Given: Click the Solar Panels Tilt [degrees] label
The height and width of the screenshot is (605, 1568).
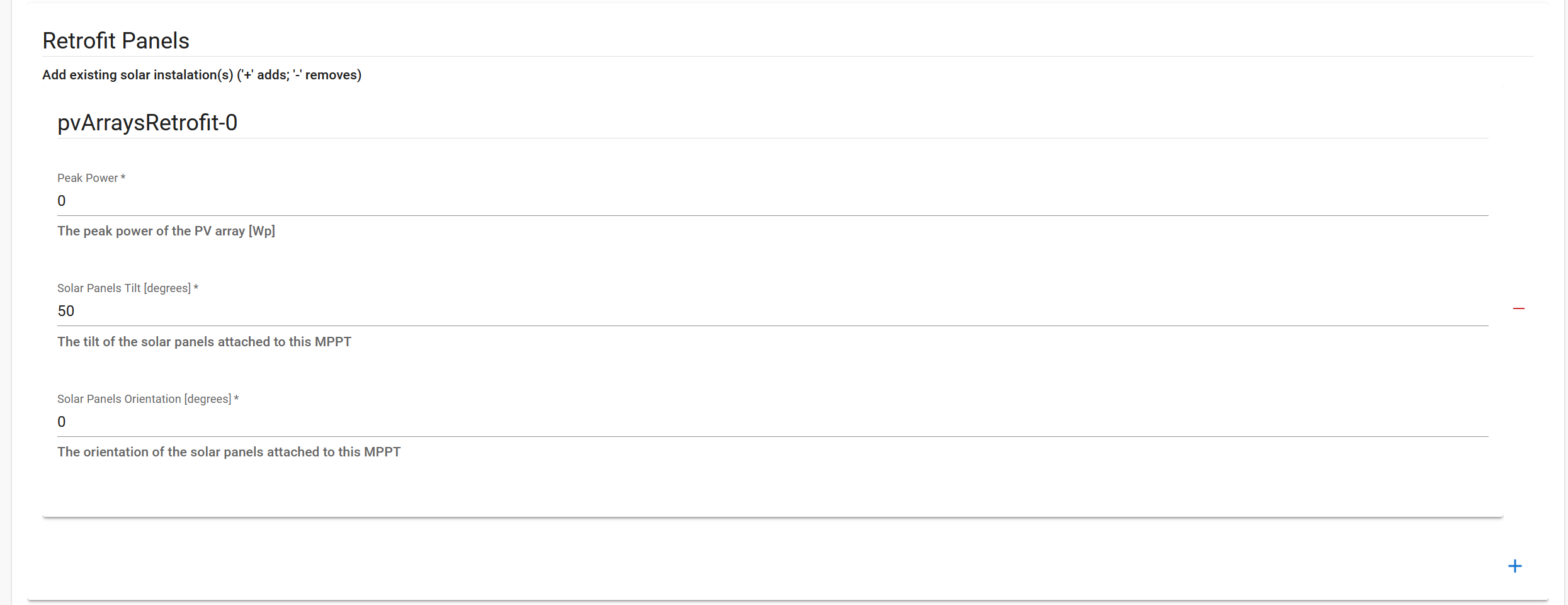Looking at the screenshot, I should [123, 288].
